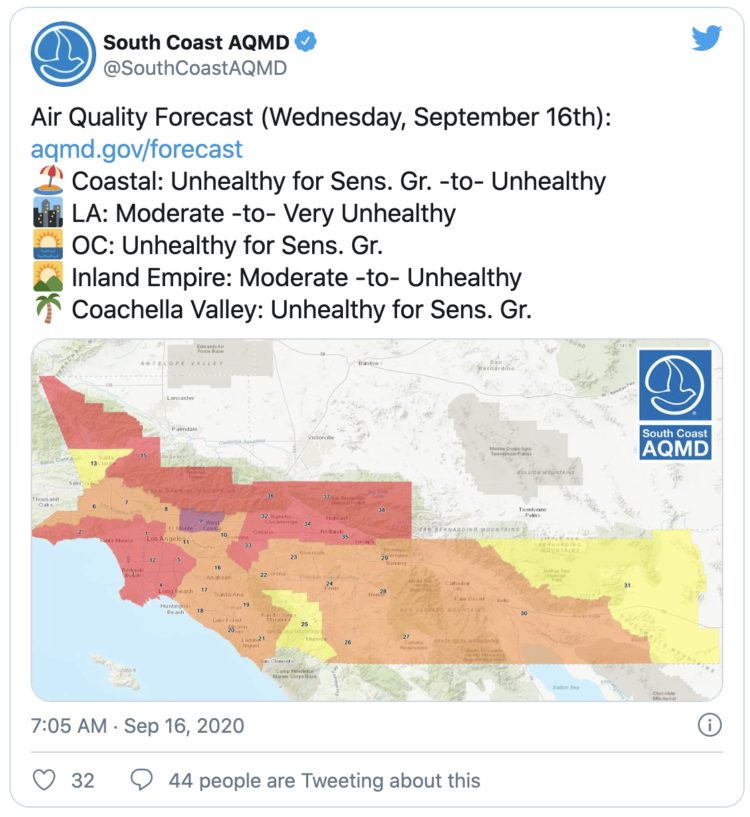Like the tweet with heart icon

pos(44,780)
